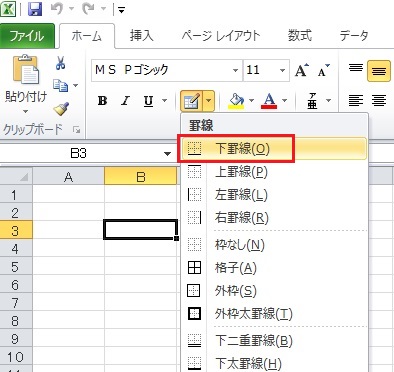
Task: Click the Redo arrow icon
Action: (x=89, y=9)
